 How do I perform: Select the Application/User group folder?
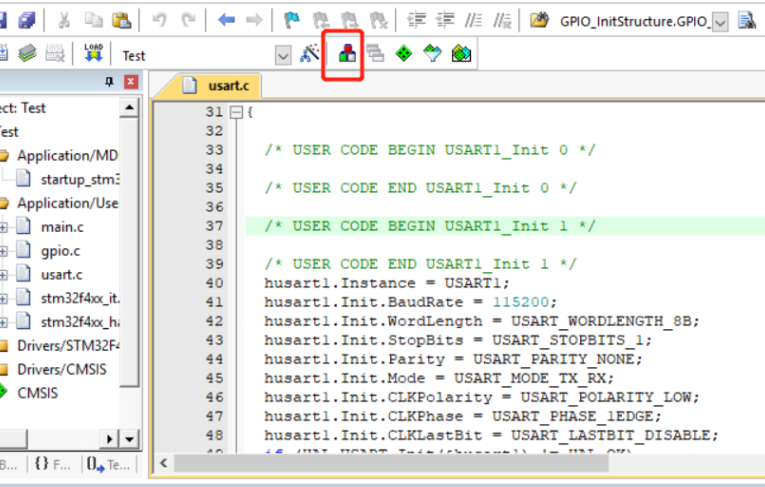(x=67, y=203)
